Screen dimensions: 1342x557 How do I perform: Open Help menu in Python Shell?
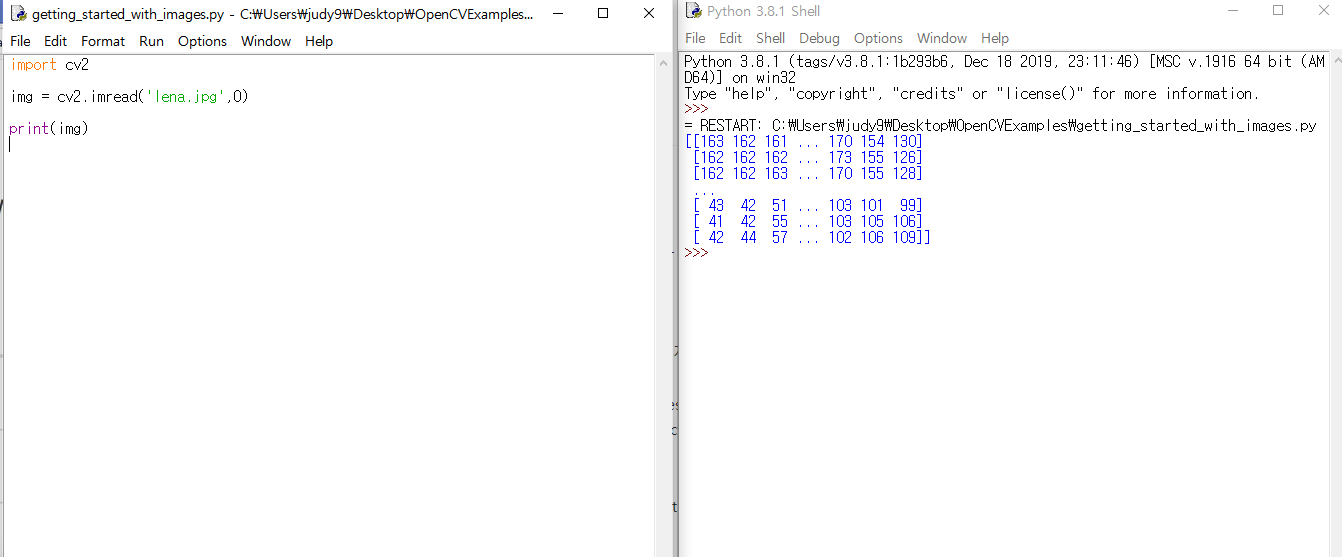pos(995,38)
